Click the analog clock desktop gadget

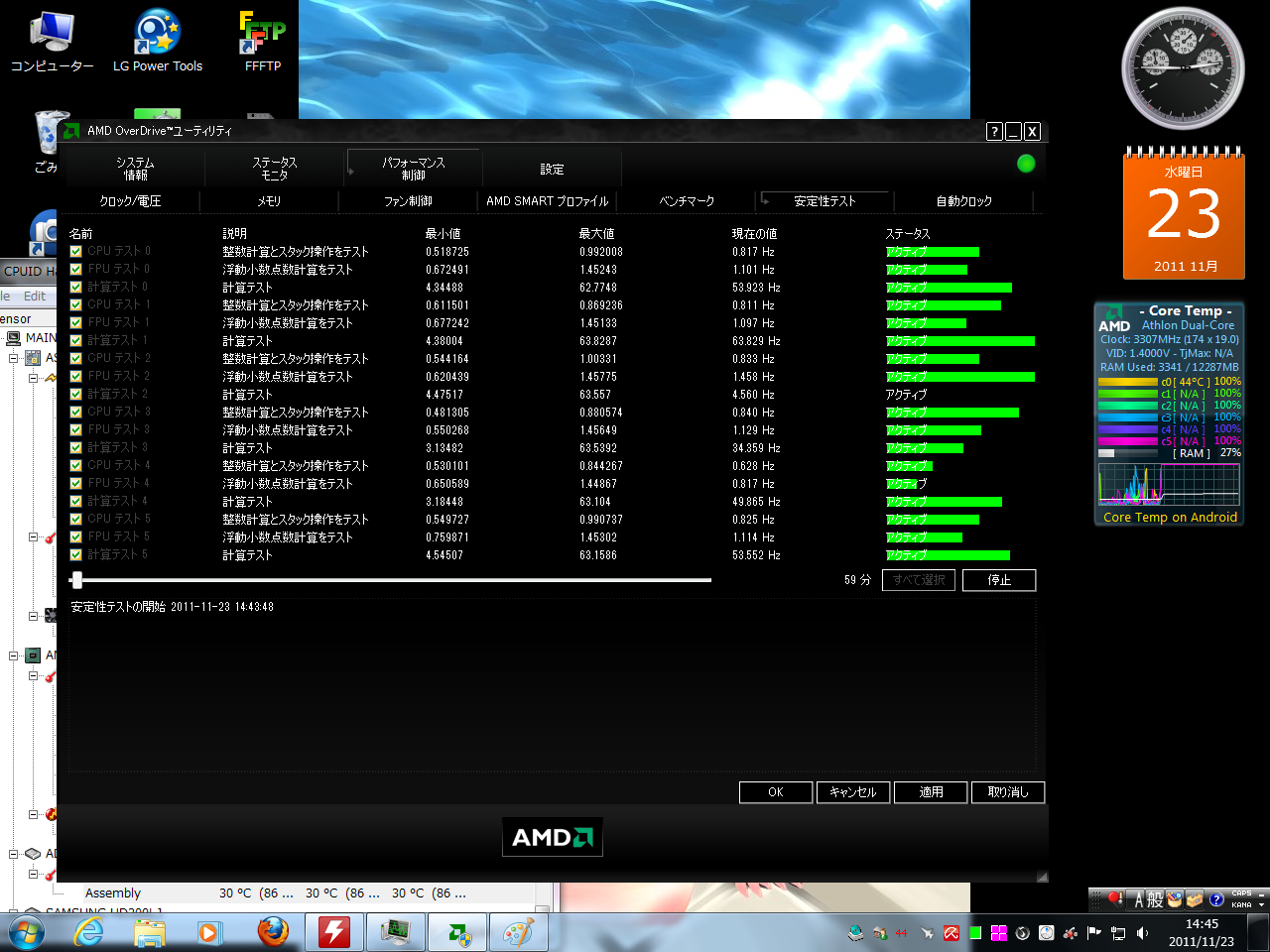(x=1183, y=67)
